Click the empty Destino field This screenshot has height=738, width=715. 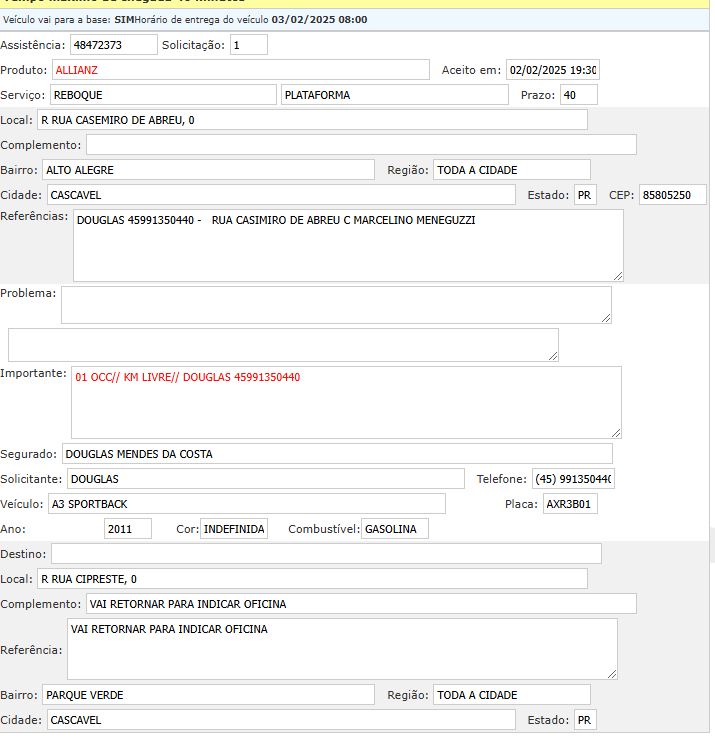point(326,554)
